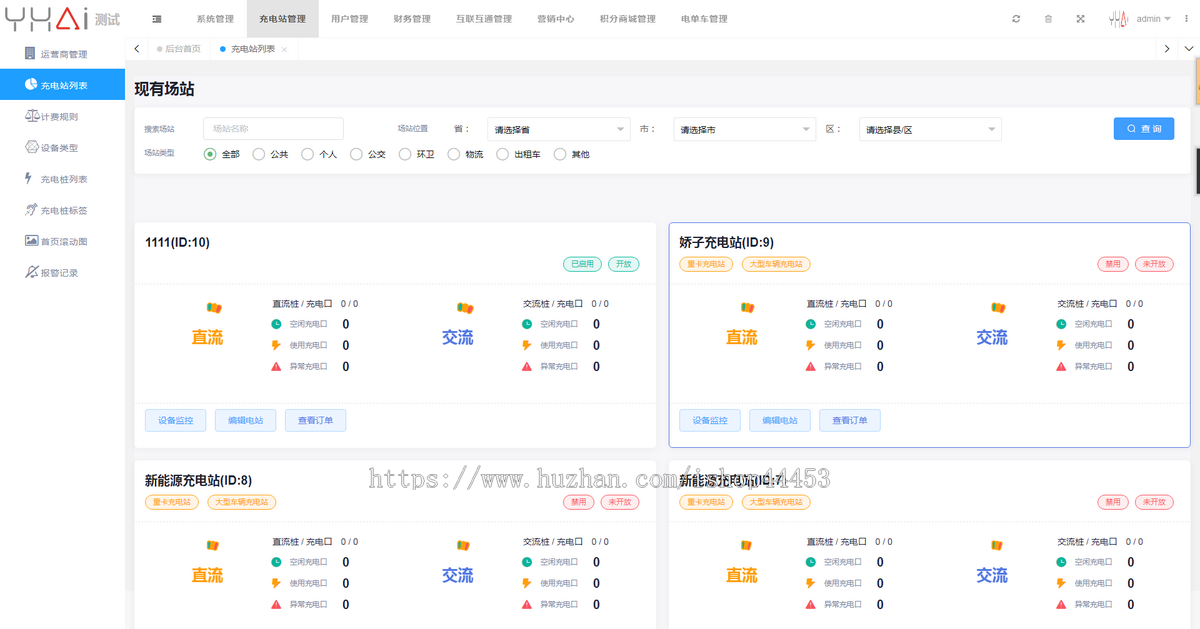The height and width of the screenshot is (629, 1200).
Task: Open the 积分商城管理 top menu
Action: coord(628,19)
